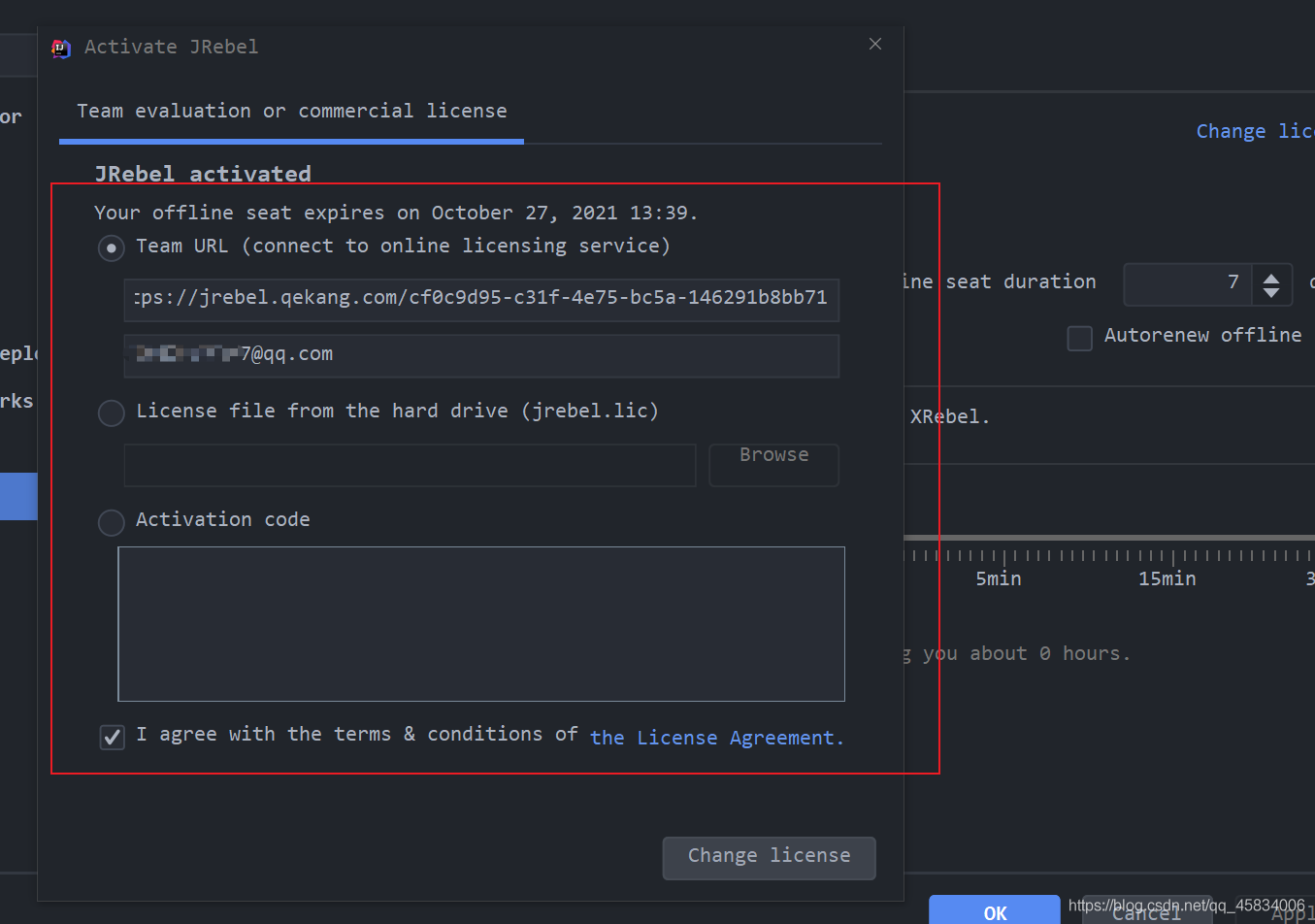1315x924 pixels.
Task: Toggle the License Agreement terms checkbox
Action: 113,738
